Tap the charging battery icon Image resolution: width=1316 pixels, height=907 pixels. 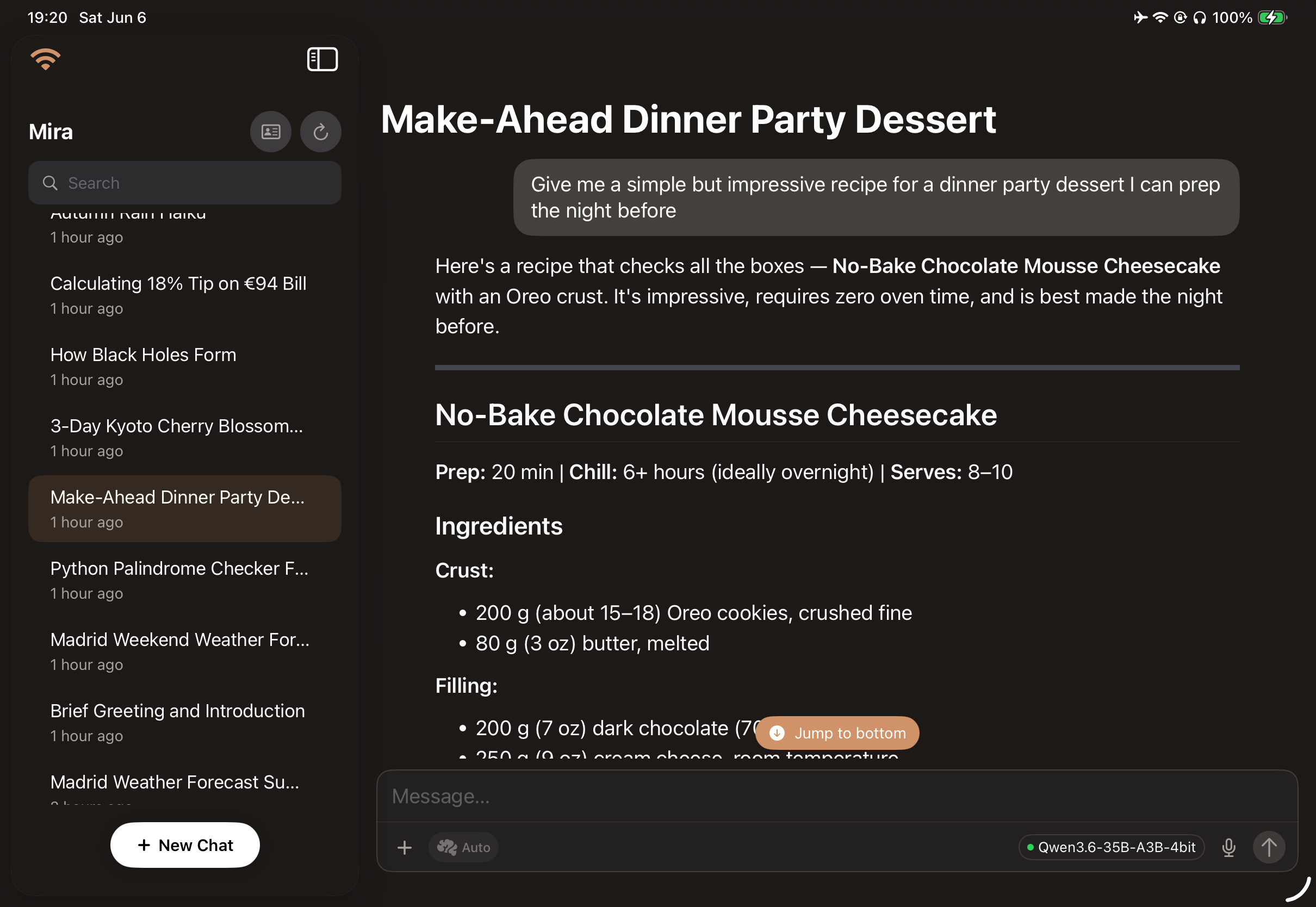click(1272, 17)
